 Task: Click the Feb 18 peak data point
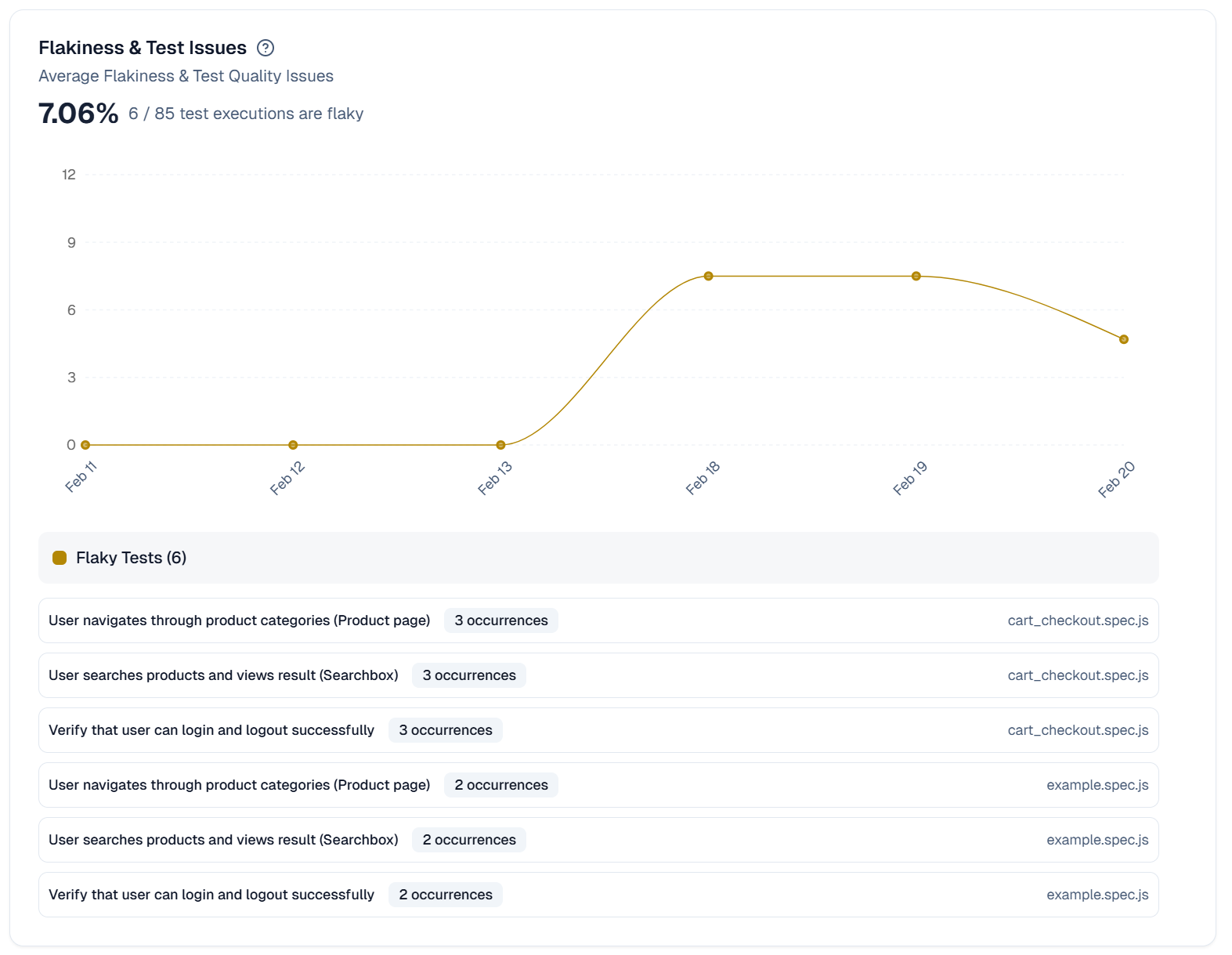pyautogui.click(x=708, y=276)
